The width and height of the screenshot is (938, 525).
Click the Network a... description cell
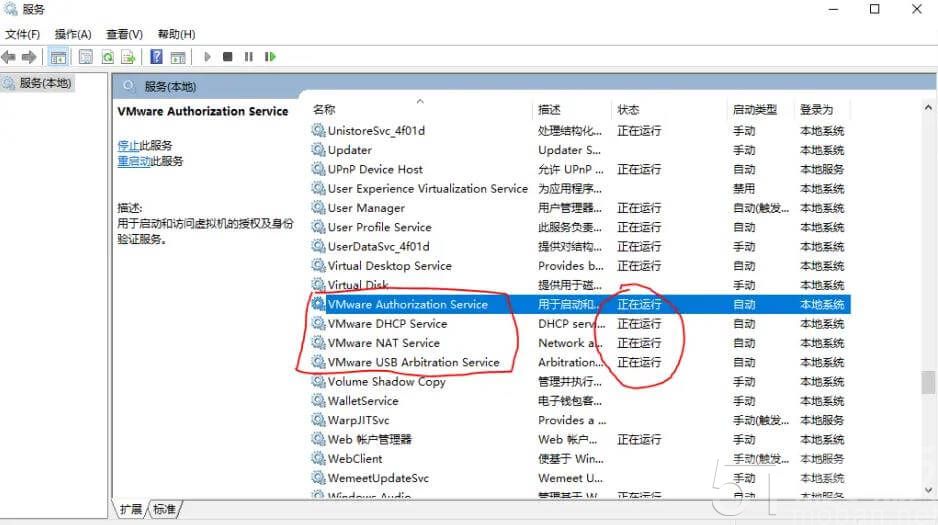tap(570, 343)
